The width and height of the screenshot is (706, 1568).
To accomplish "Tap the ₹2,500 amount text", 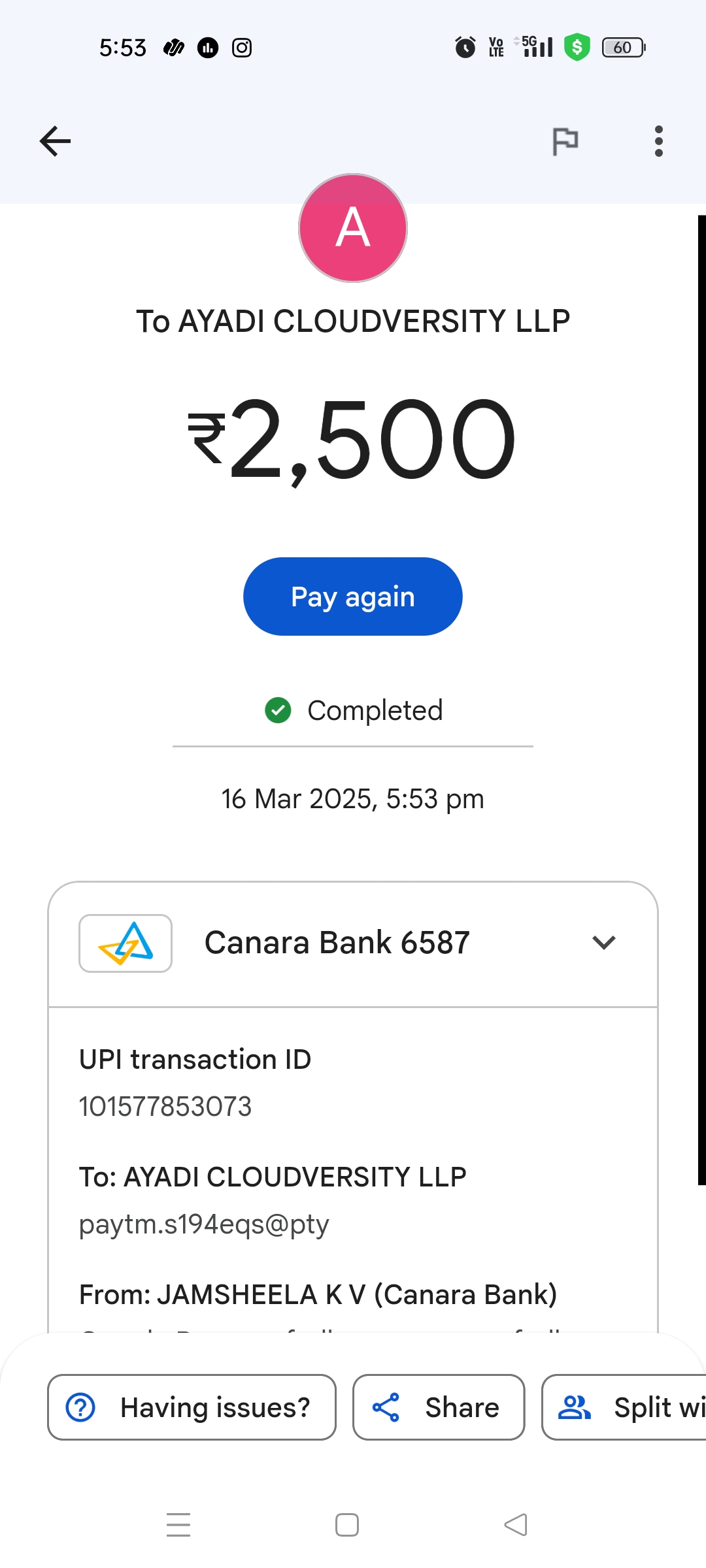I will 353,439.
